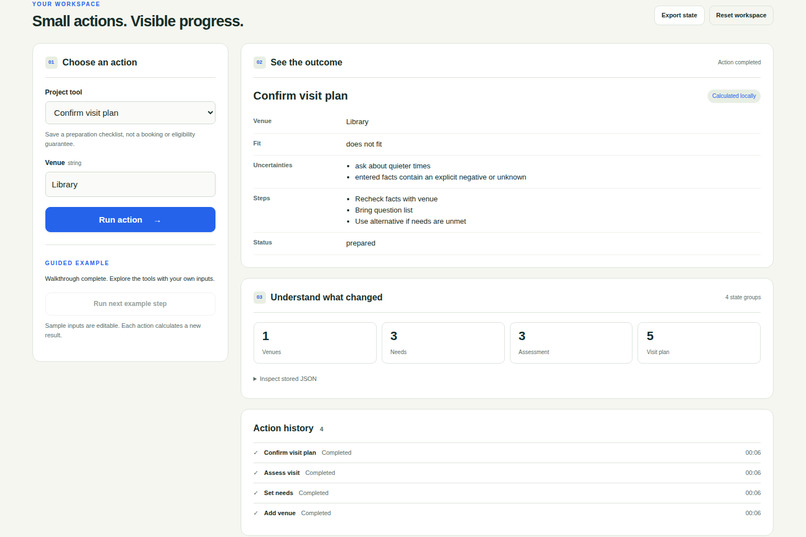Click 'entered facts contain an explicit negative' item
The width and height of the screenshot is (806, 537).
click(x=441, y=177)
